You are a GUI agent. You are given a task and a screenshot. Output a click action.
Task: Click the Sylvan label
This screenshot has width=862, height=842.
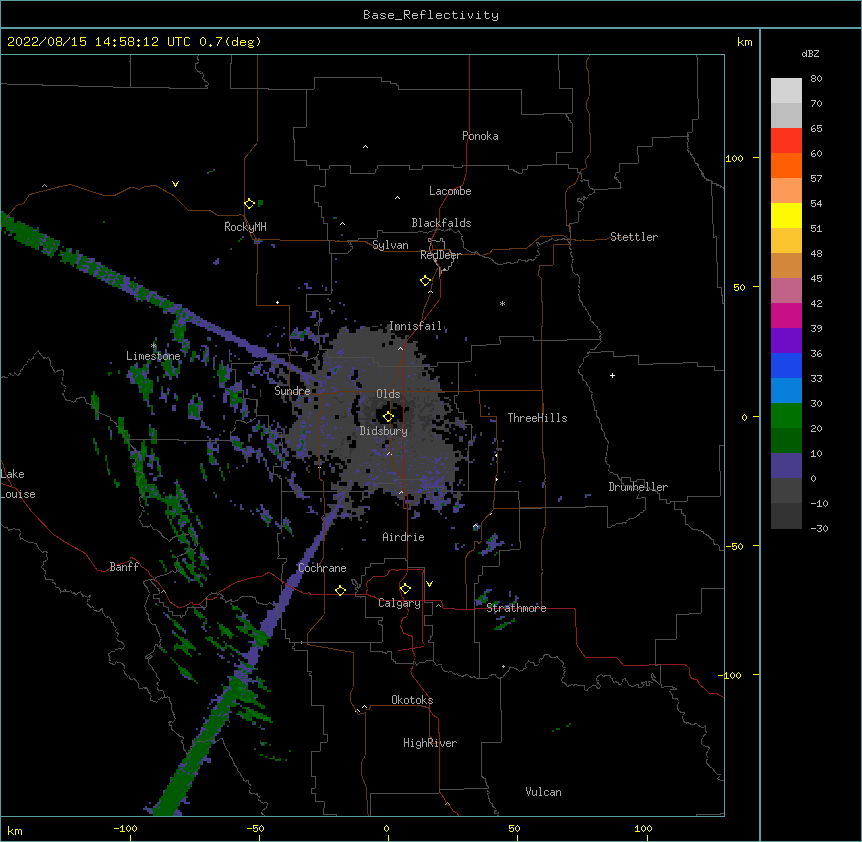(x=390, y=245)
